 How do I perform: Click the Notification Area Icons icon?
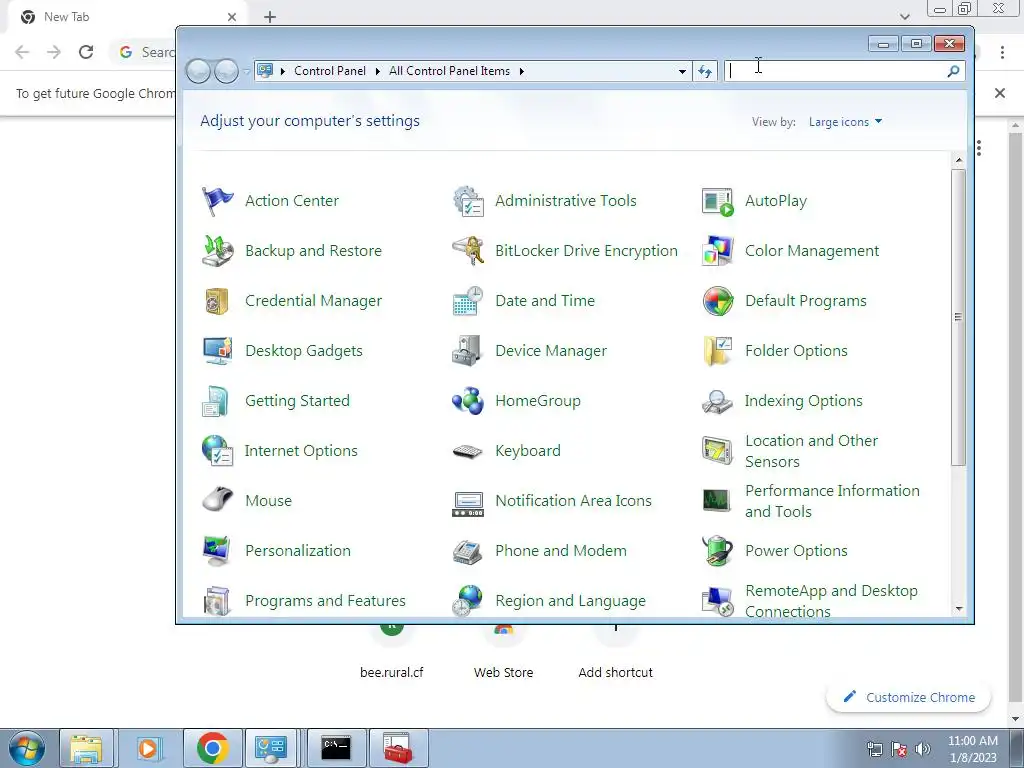(x=468, y=504)
